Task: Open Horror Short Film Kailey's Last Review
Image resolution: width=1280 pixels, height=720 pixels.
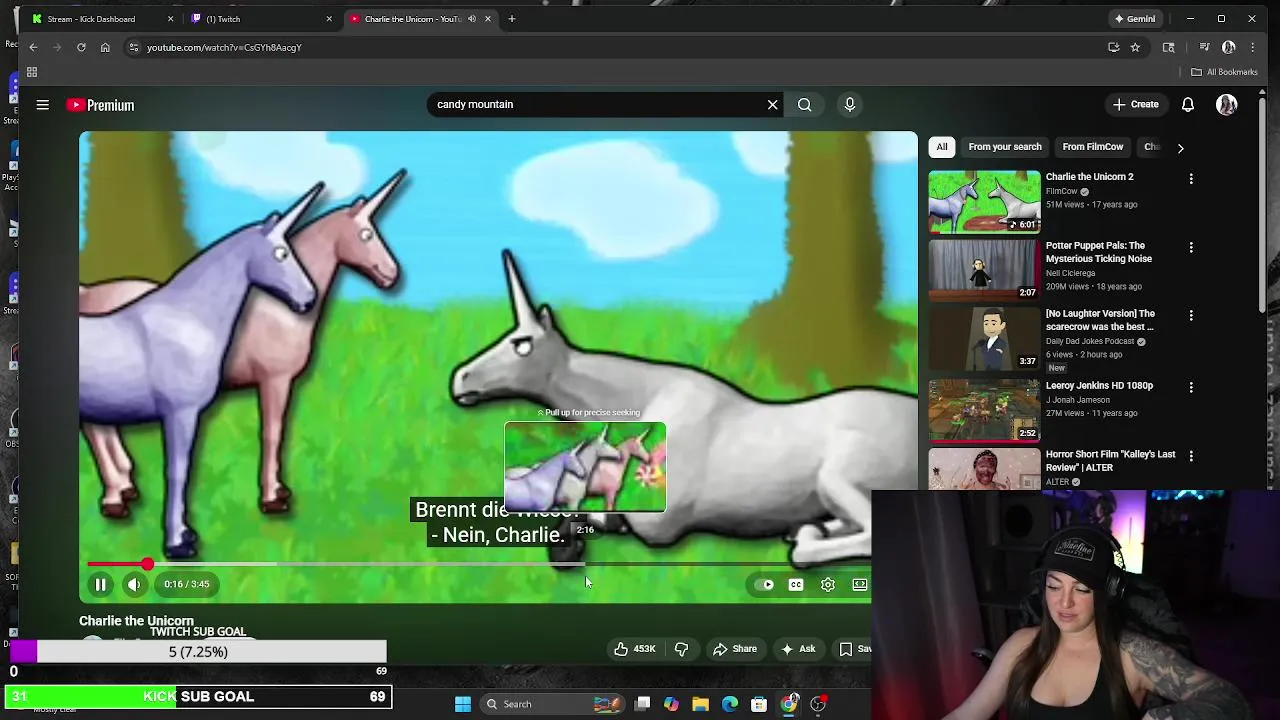Action: click(1110, 460)
